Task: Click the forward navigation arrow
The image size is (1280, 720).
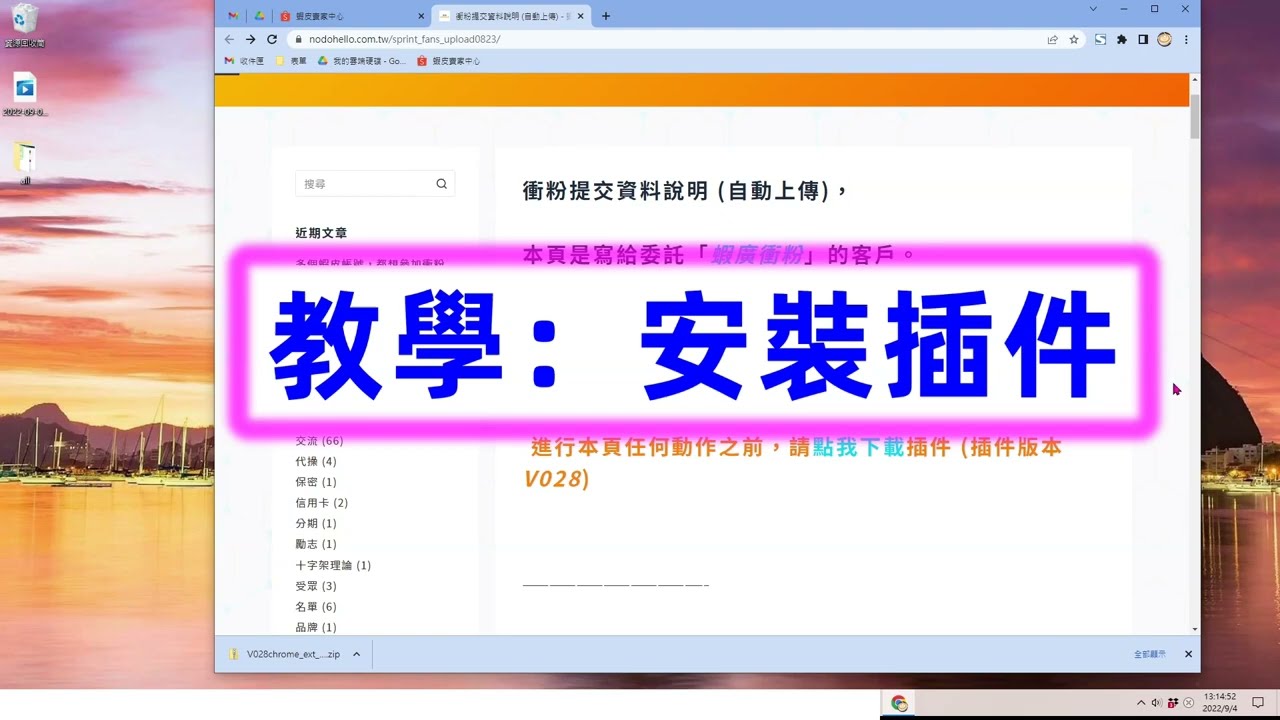Action: 251,39
